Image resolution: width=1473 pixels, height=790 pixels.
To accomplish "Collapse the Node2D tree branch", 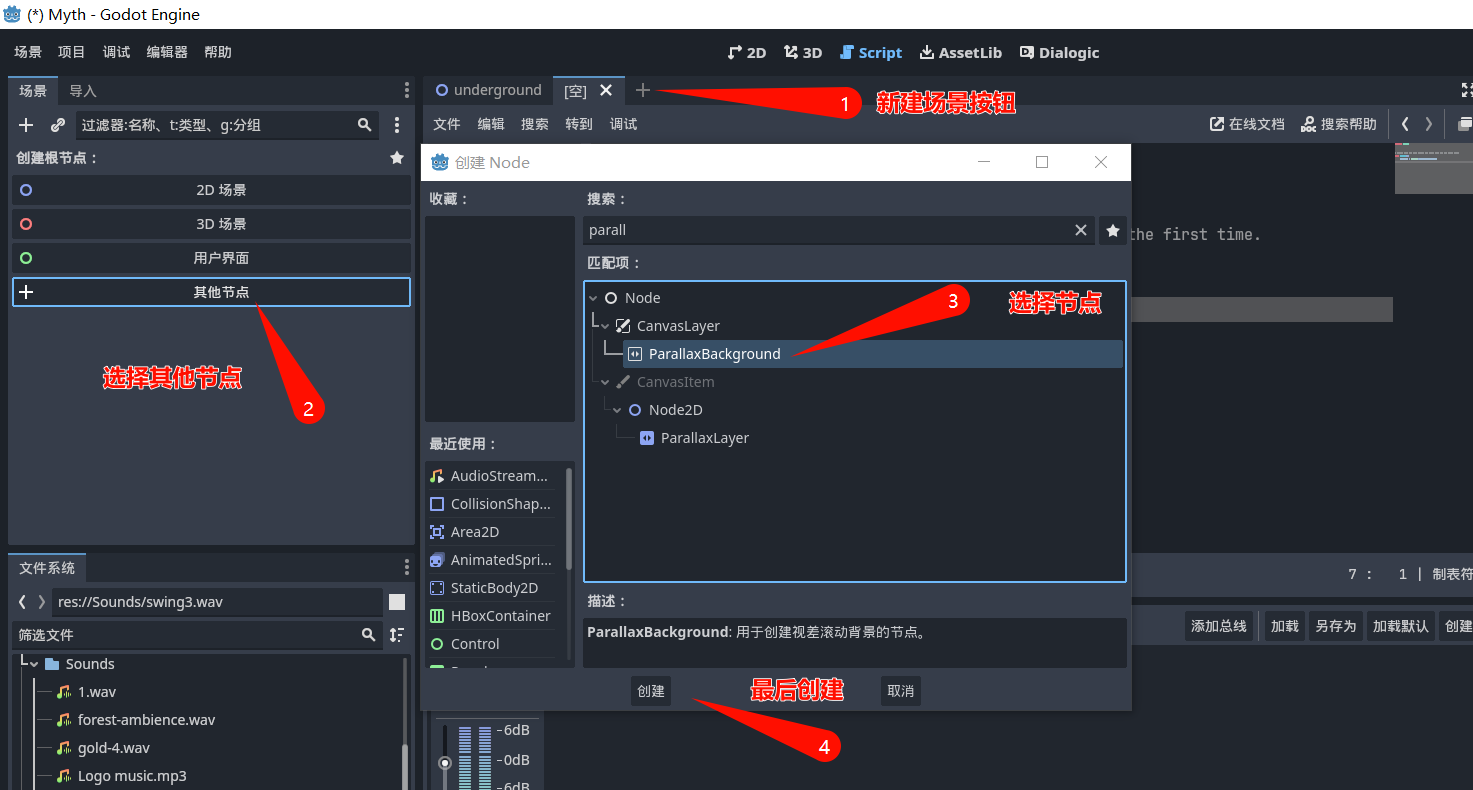I will click(617, 410).
